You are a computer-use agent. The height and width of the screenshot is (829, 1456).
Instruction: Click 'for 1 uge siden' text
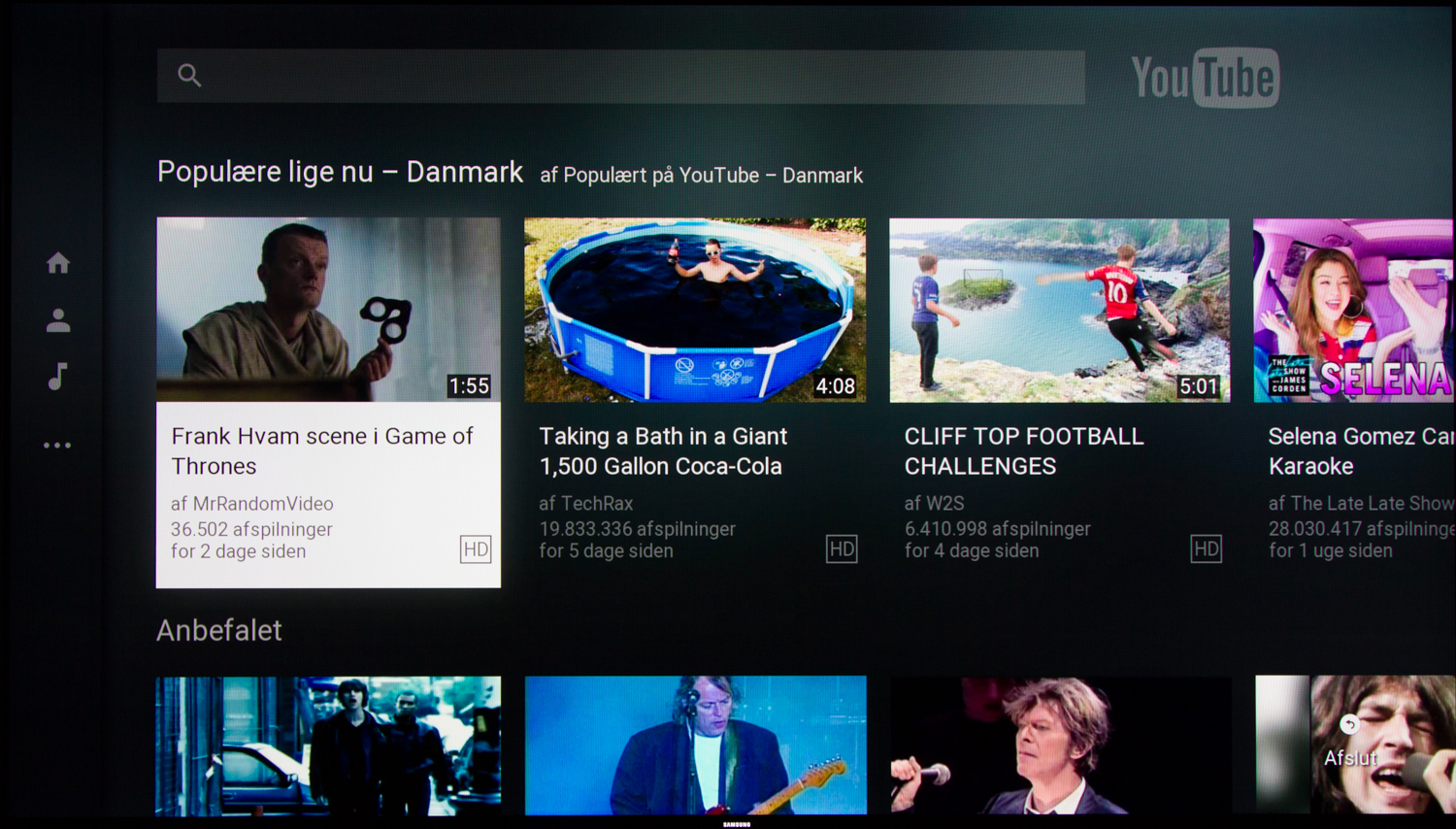(1330, 550)
